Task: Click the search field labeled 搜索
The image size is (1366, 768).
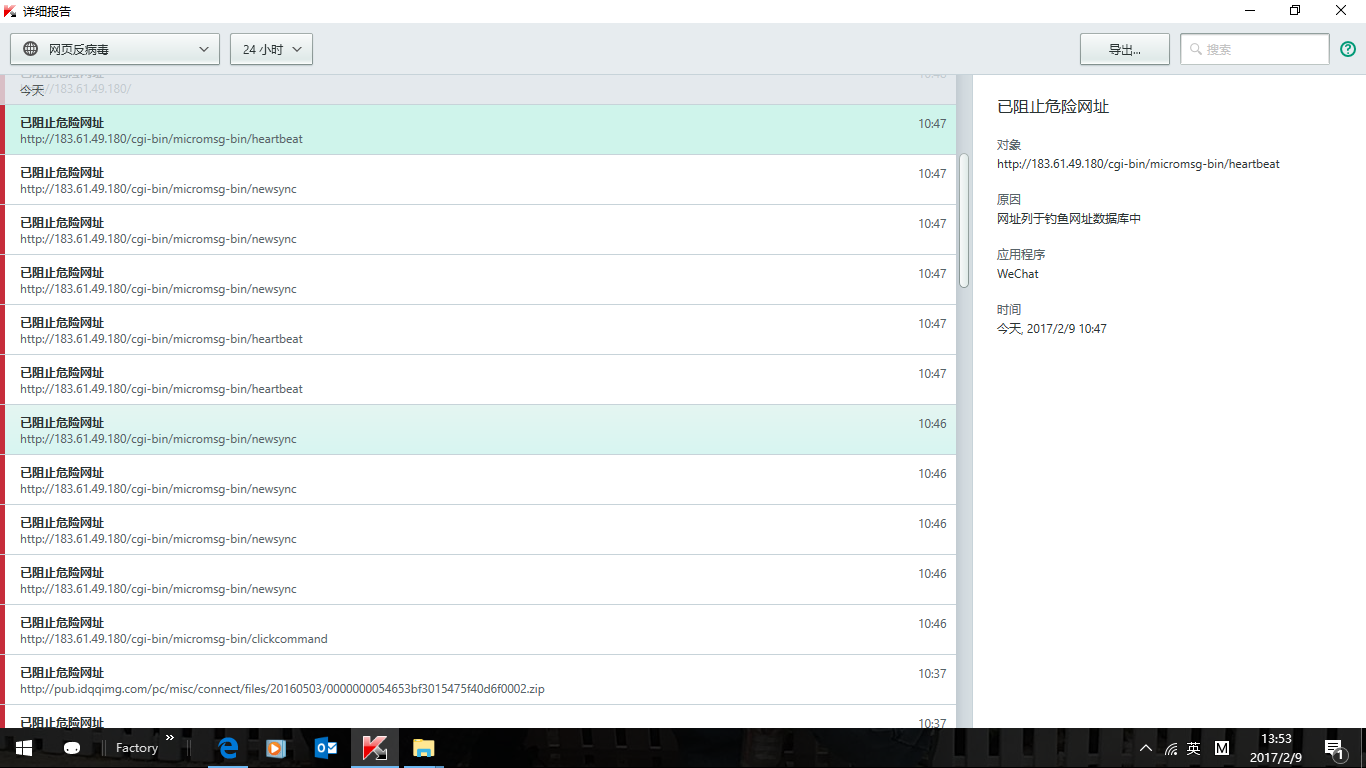Action: tap(1255, 49)
